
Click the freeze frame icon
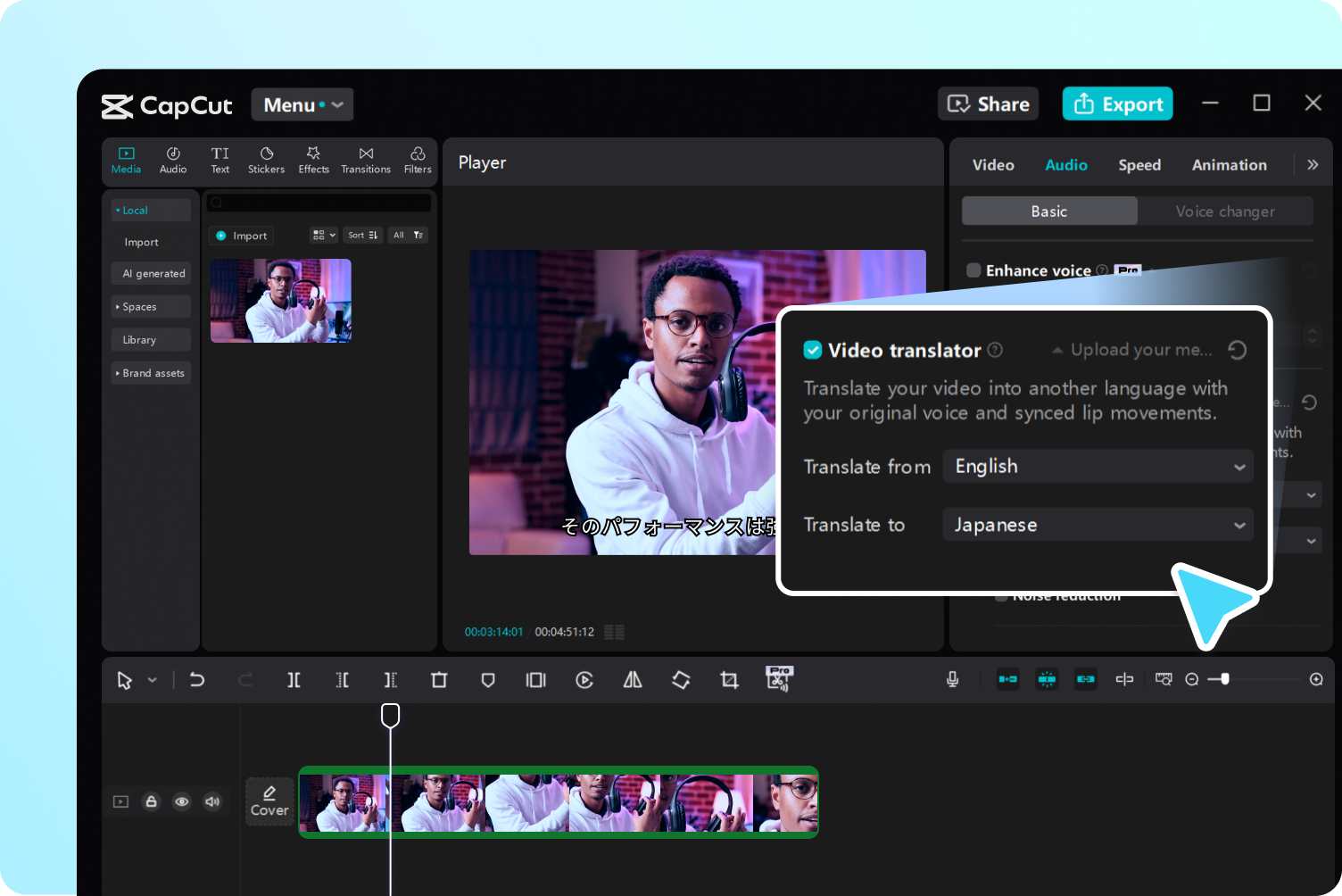pyautogui.click(x=536, y=680)
